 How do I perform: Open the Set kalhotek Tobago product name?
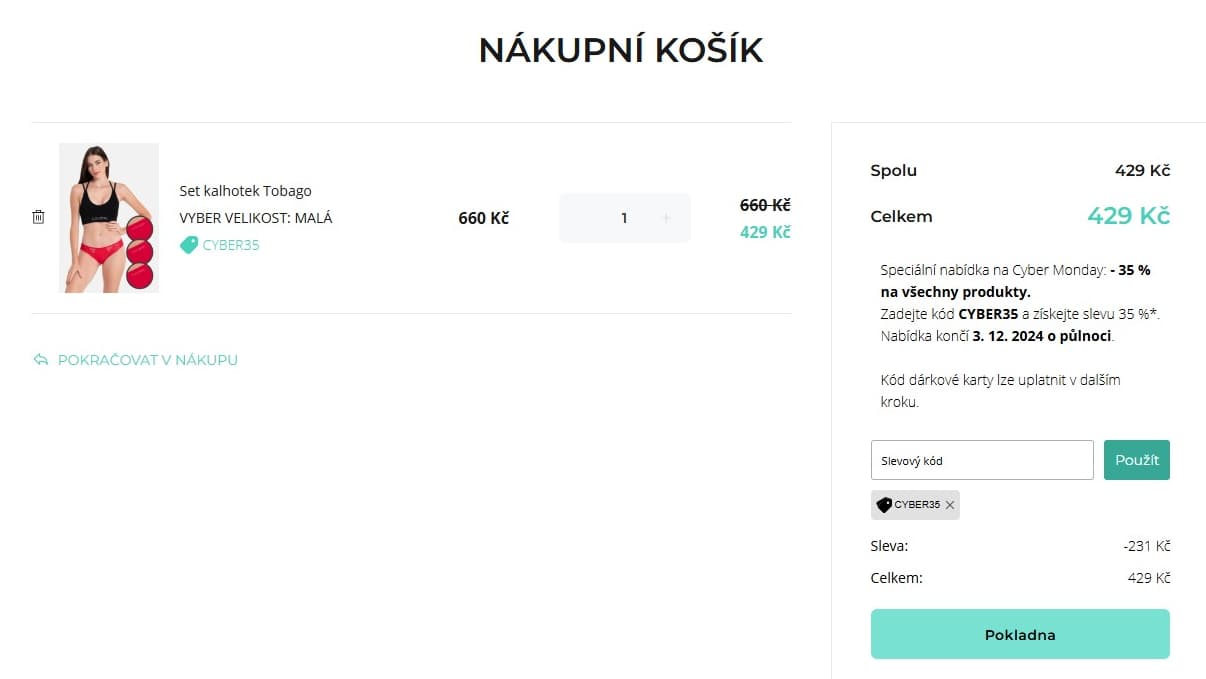pos(244,190)
